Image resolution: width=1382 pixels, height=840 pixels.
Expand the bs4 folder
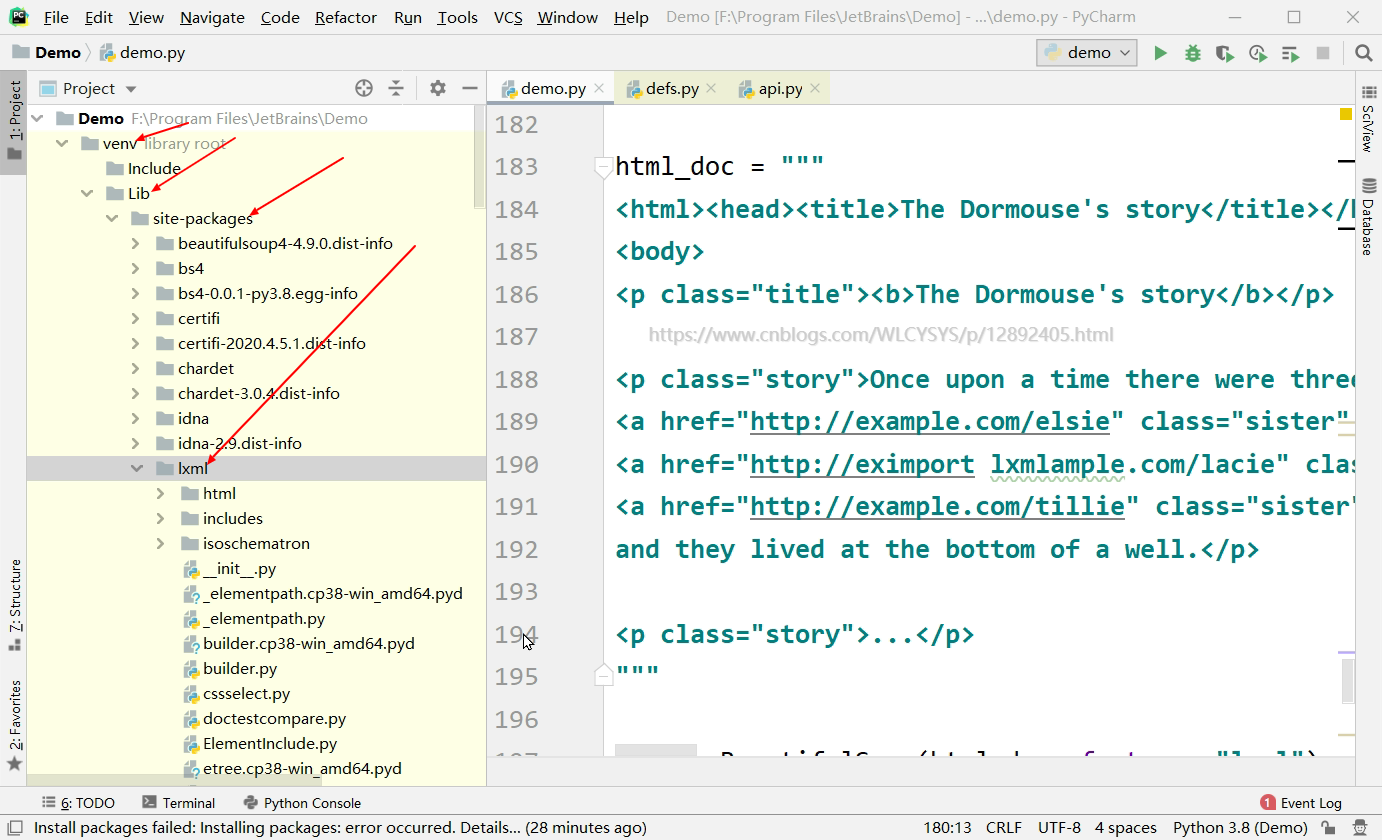pyautogui.click(x=137, y=268)
